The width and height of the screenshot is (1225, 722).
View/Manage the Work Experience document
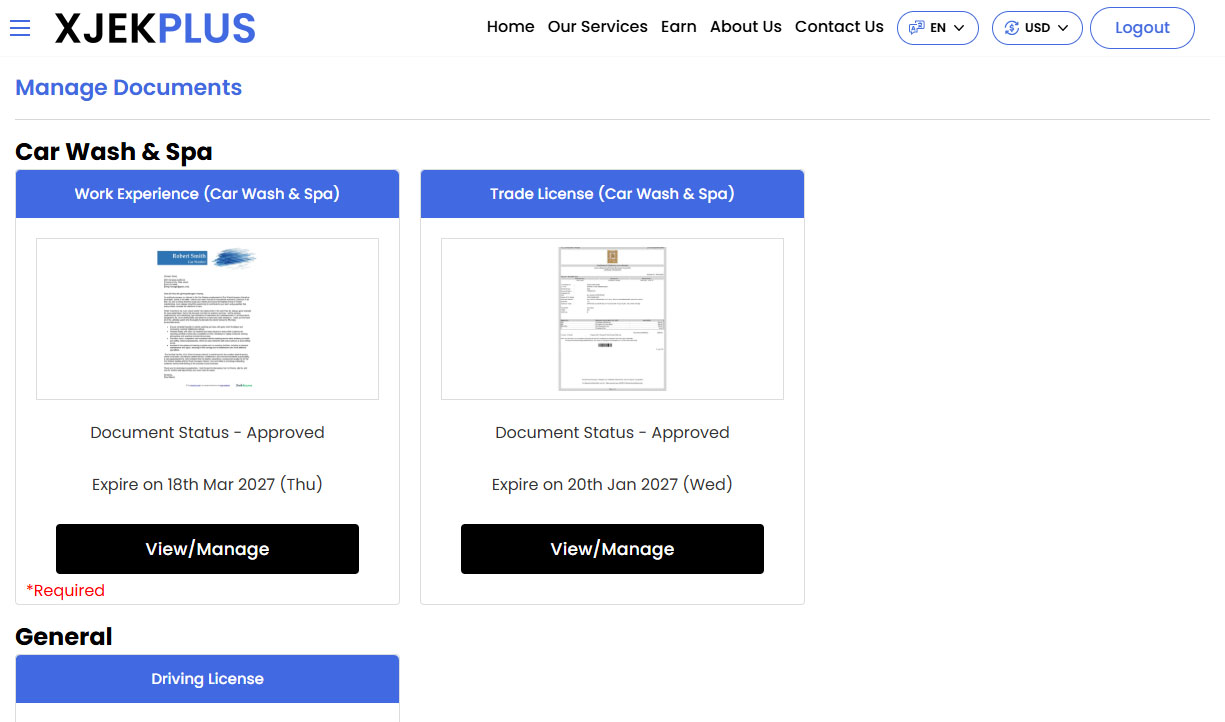[x=207, y=548]
